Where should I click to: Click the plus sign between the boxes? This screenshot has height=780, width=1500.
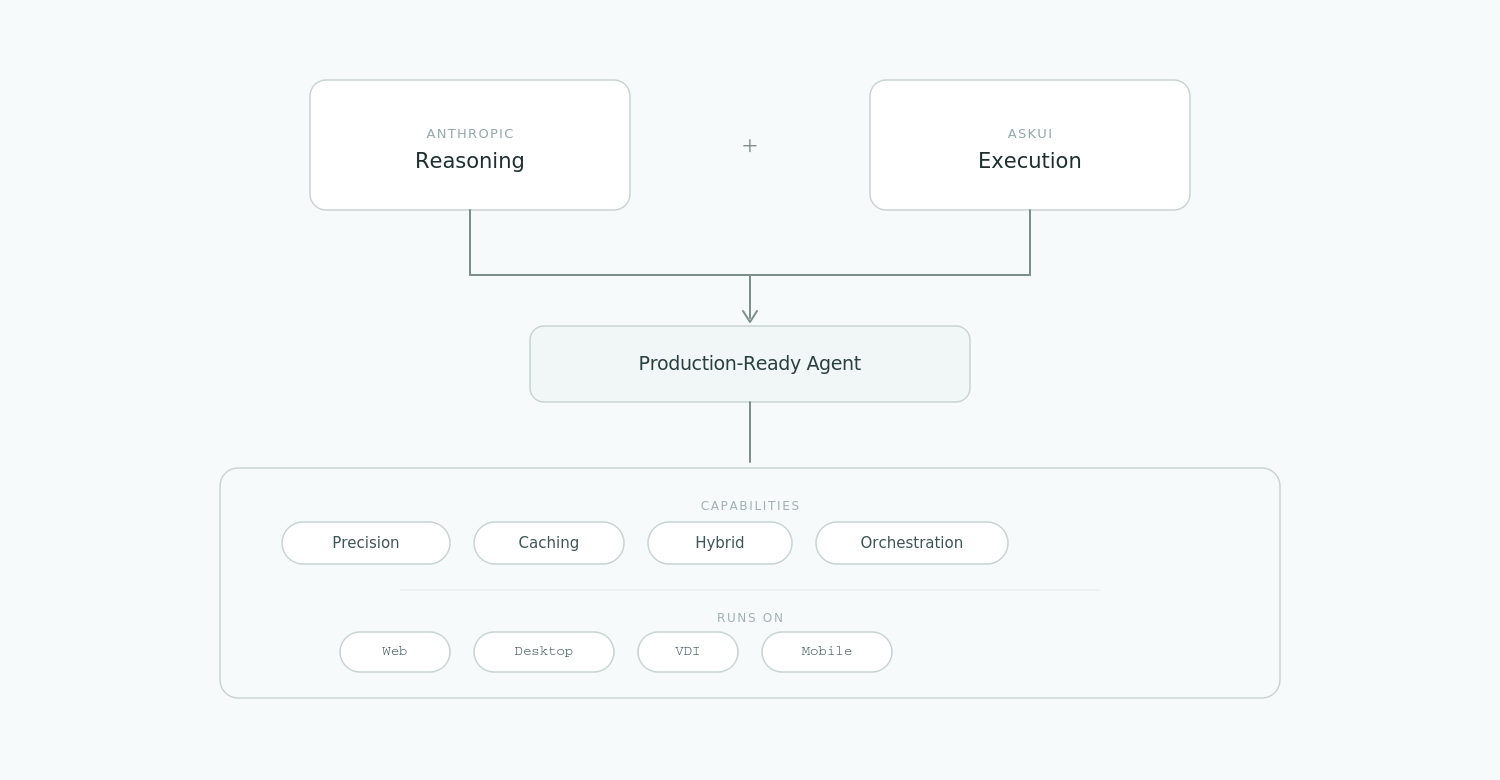pos(749,146)
